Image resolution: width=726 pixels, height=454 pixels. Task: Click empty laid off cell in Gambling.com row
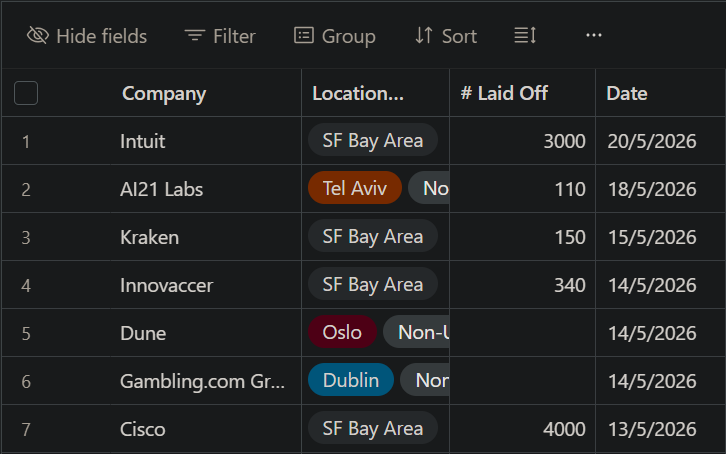click(522, 381)
